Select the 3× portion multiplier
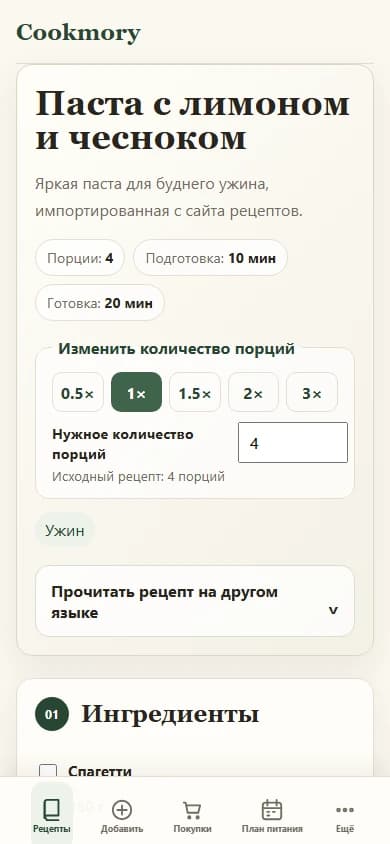Image resolution: width=390 pixels, height=844 pixels. [x=311, y=392]
